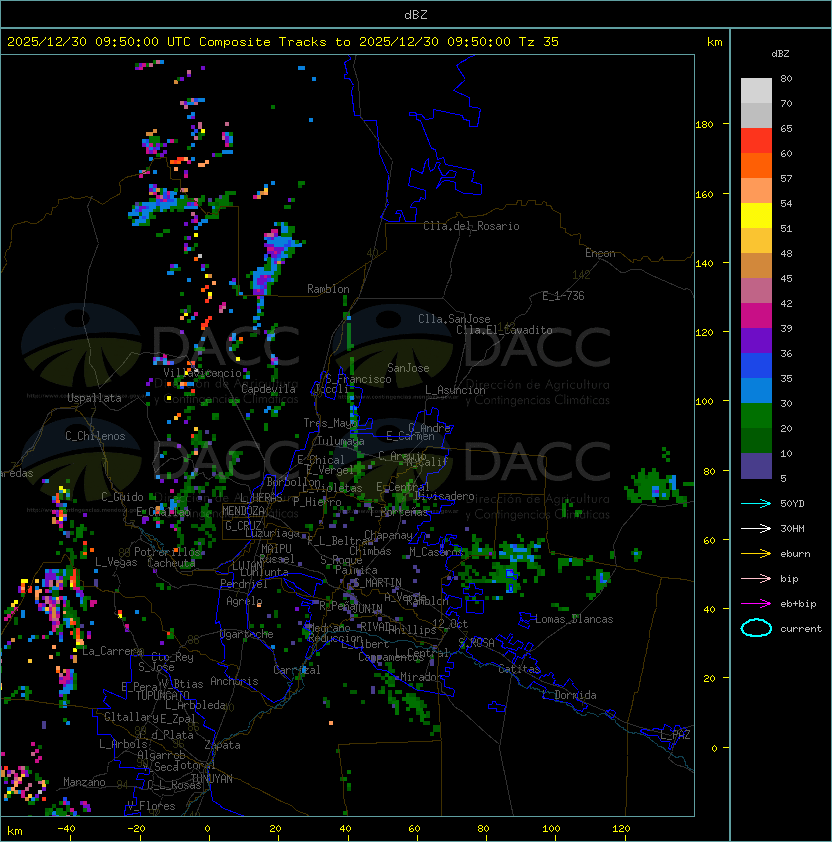832x842 pixels.
Task: Click the MENDOZA city label
Action: pos(243,511)
